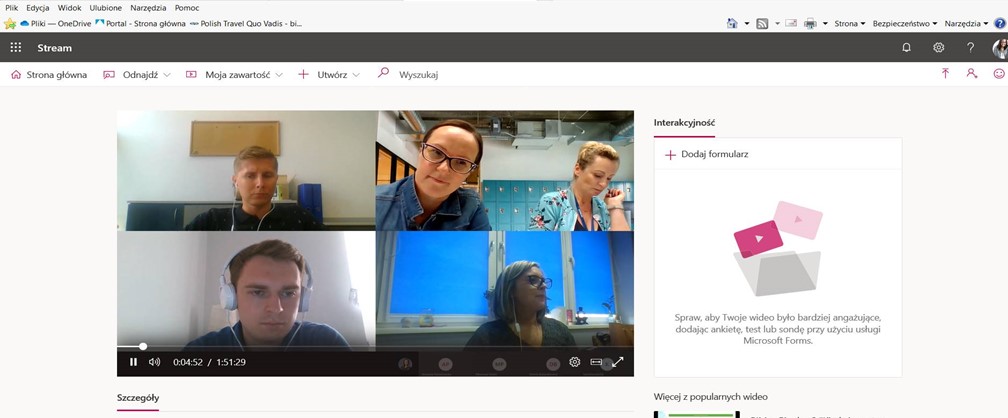Click the elapsed time 0:04:52 text
The image size is (1008, 418).
pyautogui.click(x=188, y=362)
